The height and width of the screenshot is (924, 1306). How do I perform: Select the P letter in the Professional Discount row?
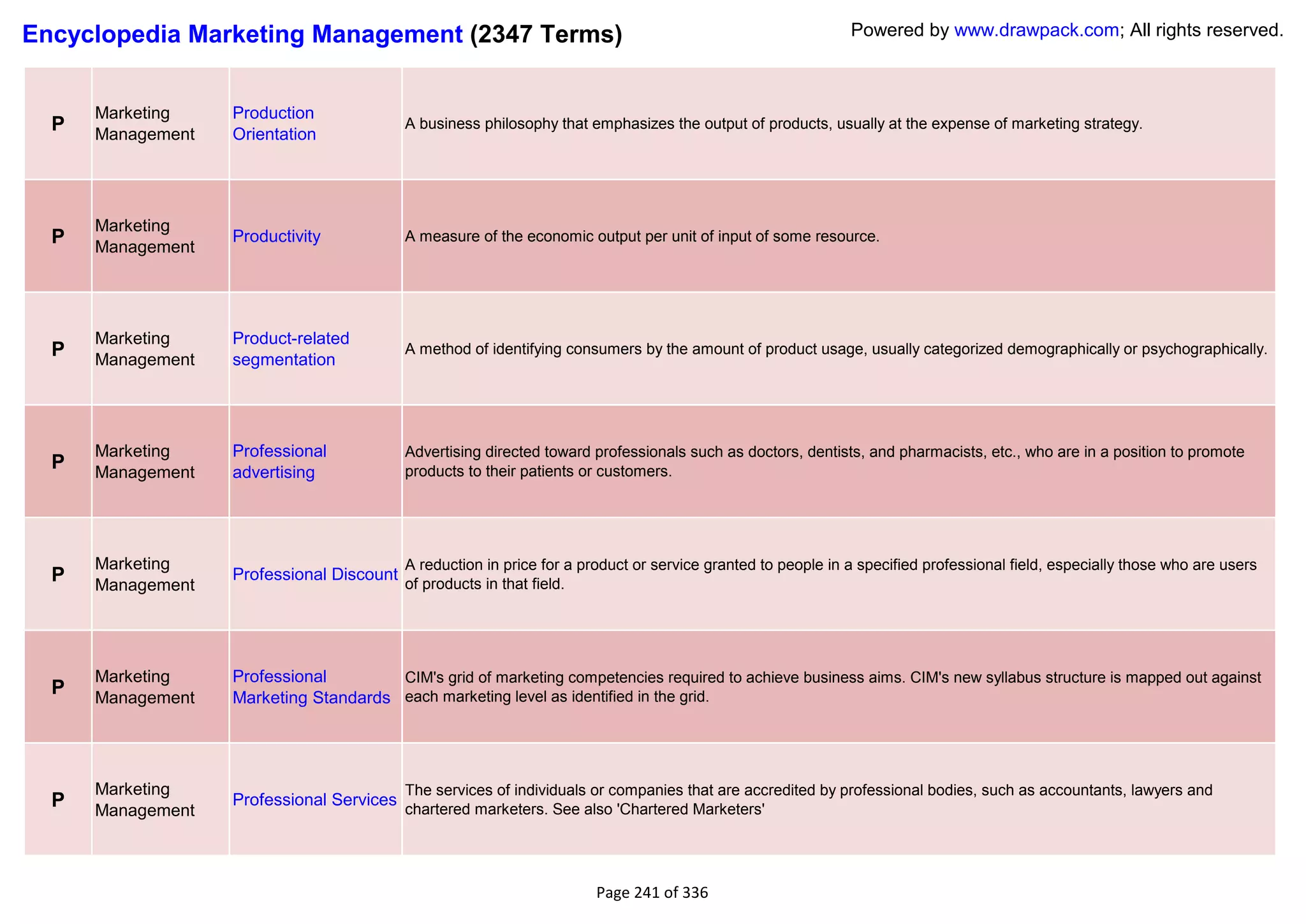coord(58,575)
